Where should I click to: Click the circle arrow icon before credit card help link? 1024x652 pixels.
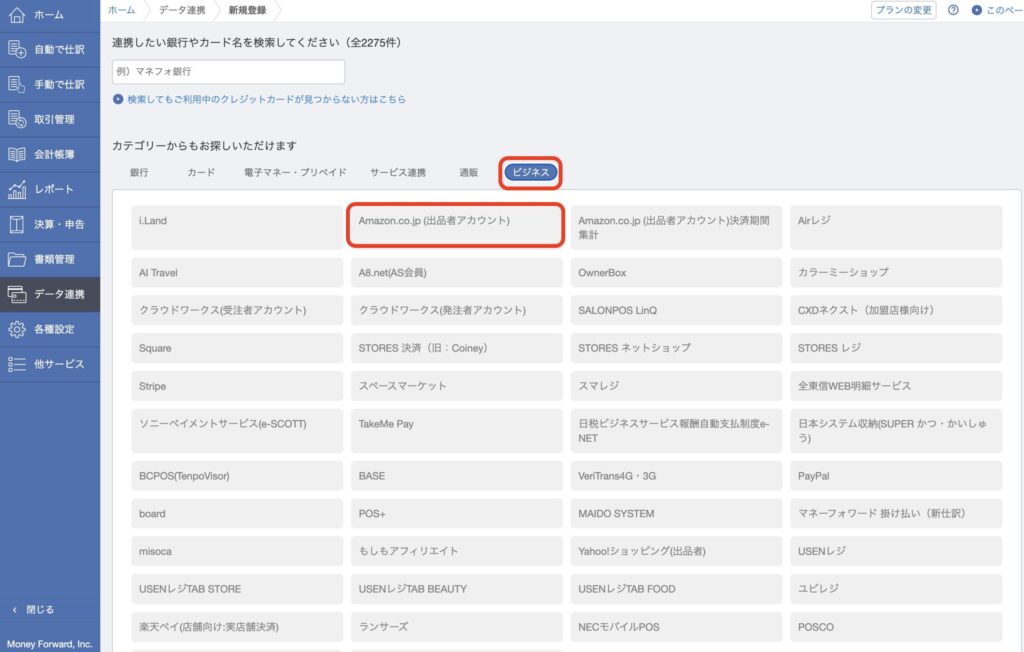pyautogui.click(x=118, y=99)
